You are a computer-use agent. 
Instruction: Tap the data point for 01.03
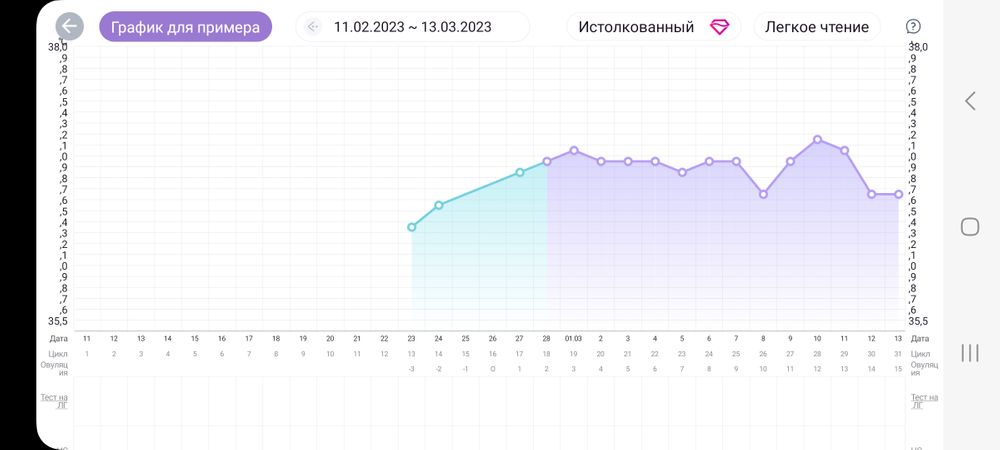[x=574, y=150]
